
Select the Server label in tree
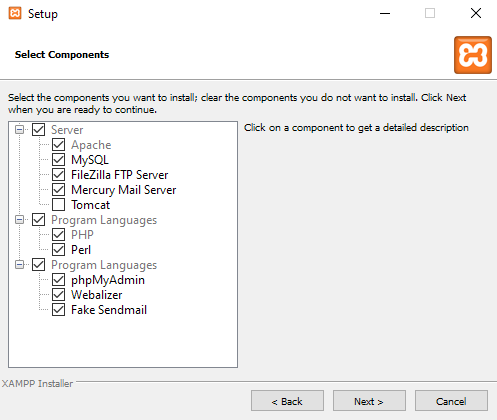pyautogui.click(x=67, y=130)
